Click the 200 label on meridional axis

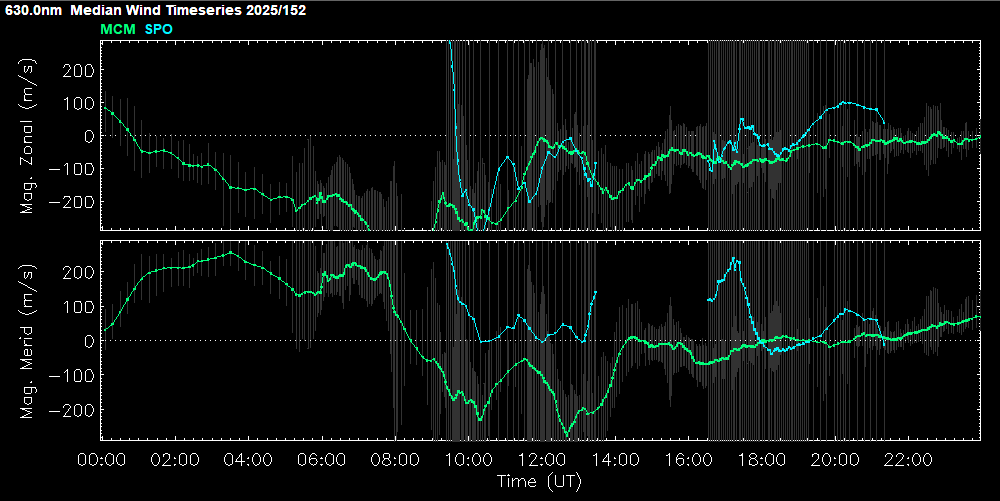(x=78, y=272)
